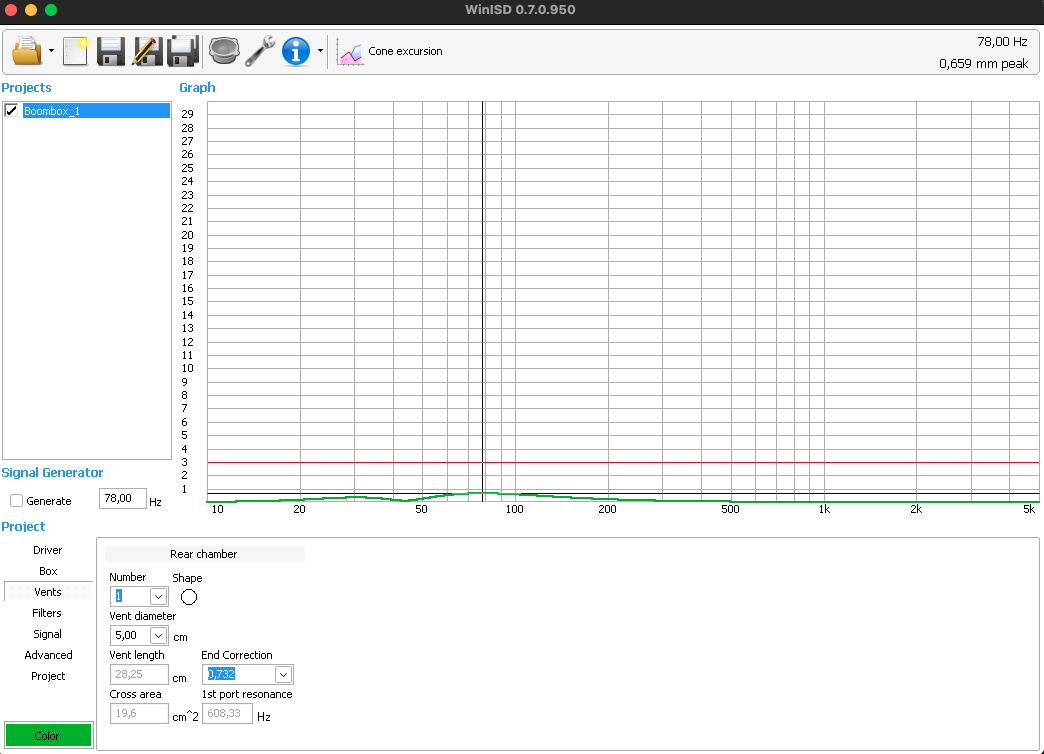Click the 0,659 mm peak readout
The height and width of the screenshot is (754, 1044).
click(983, 64)
